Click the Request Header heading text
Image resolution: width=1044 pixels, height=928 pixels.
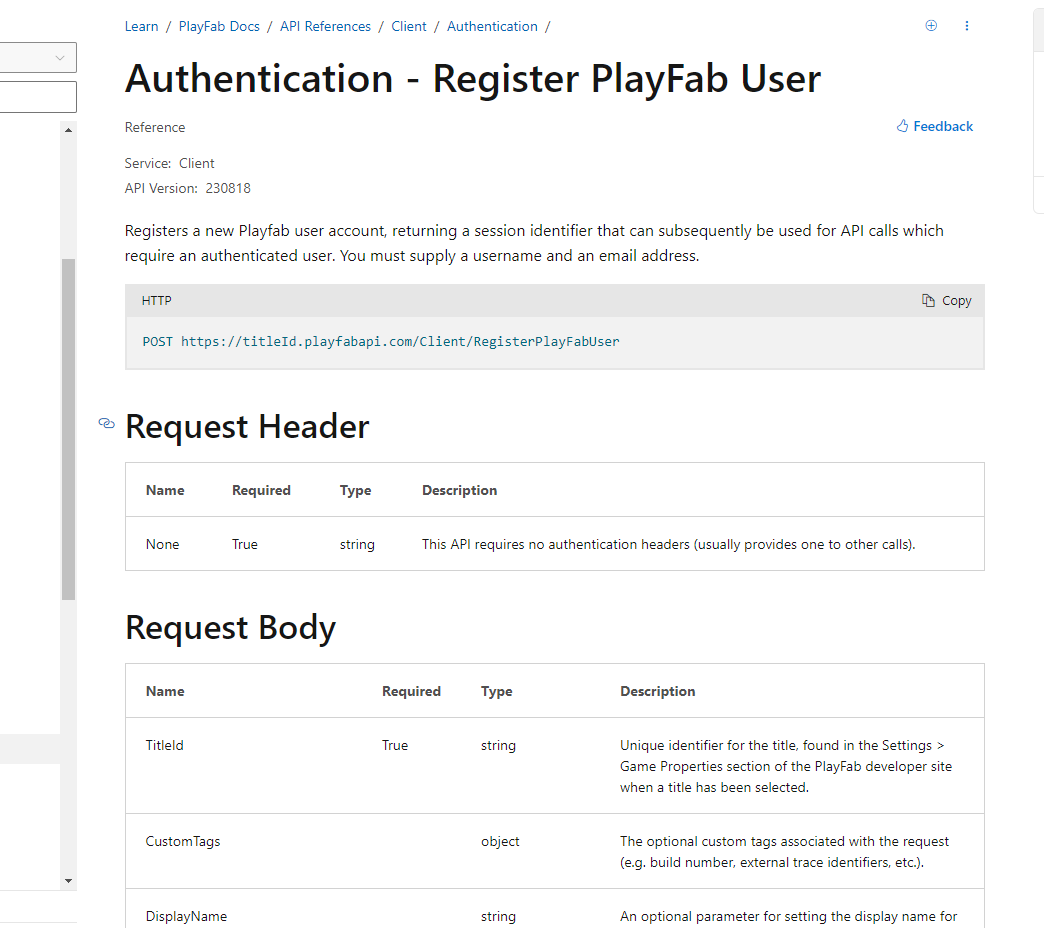(247, 426)
